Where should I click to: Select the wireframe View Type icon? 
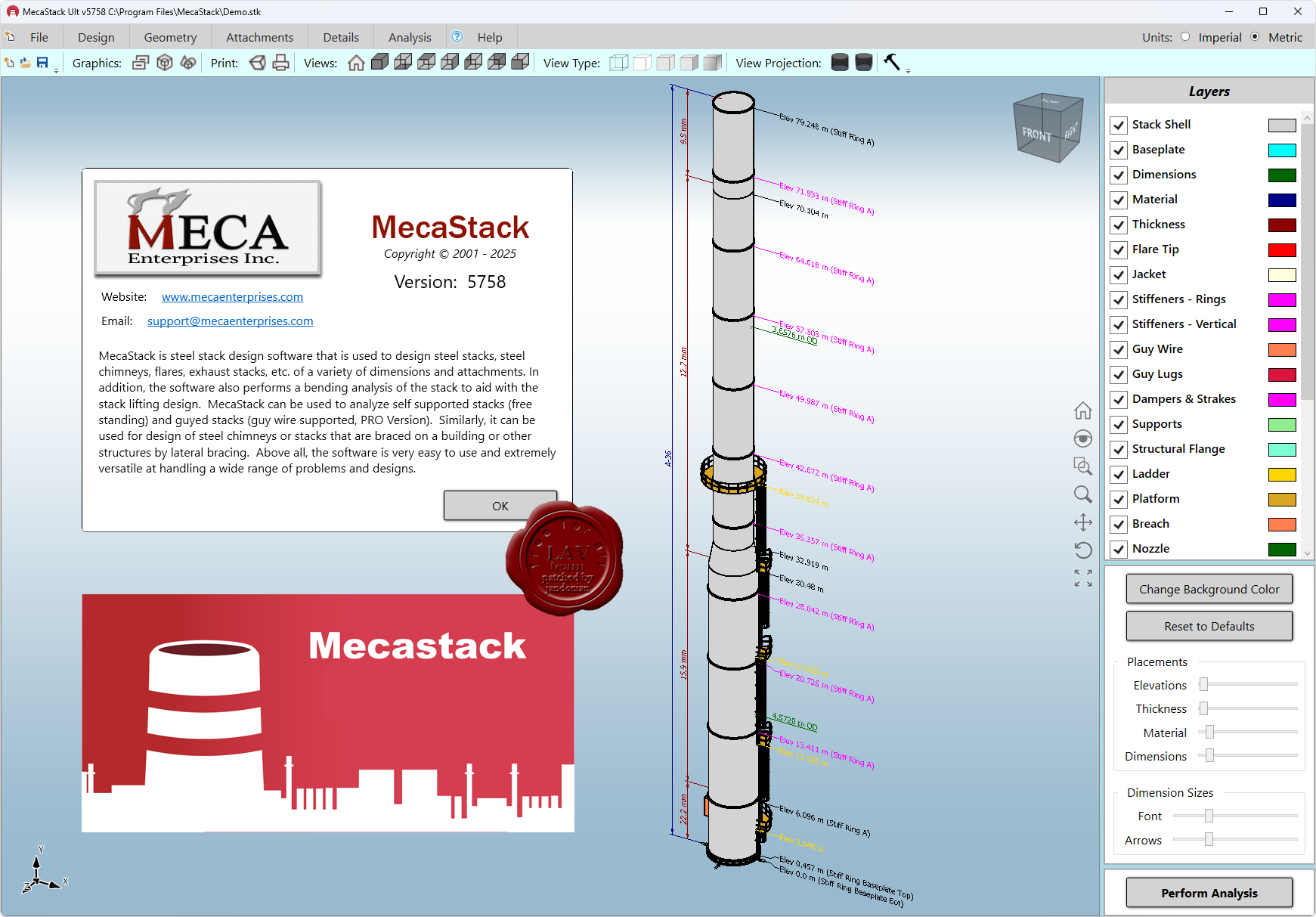coord(618,63)
